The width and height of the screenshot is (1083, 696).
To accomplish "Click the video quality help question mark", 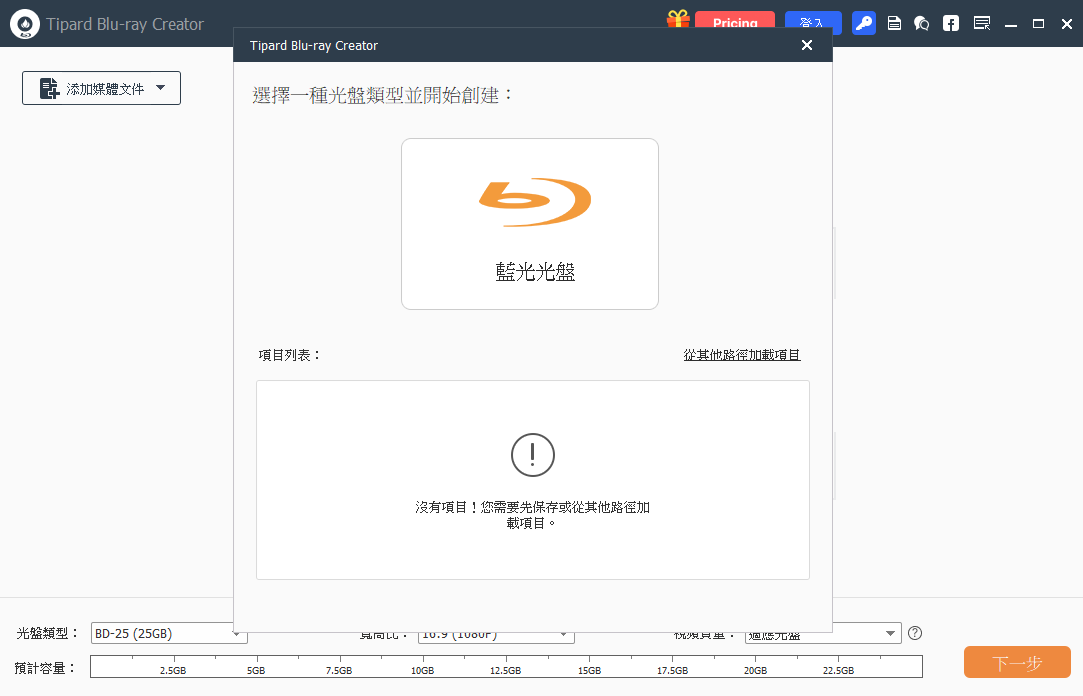I will coord(914,633).
